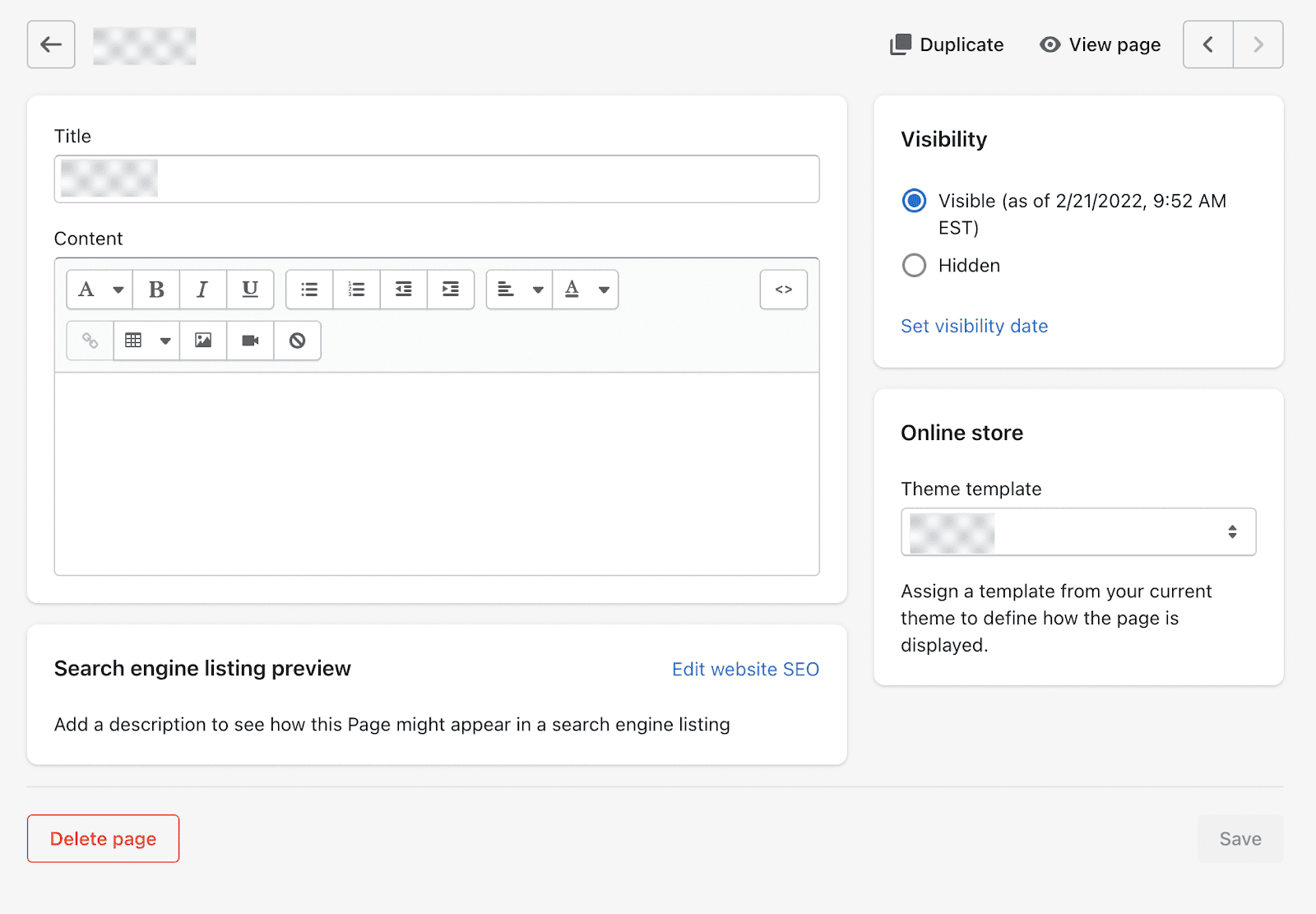Open the Theme template dropdown
The width and height of the screenshot is (1316, 914).
coord(1077,532)
